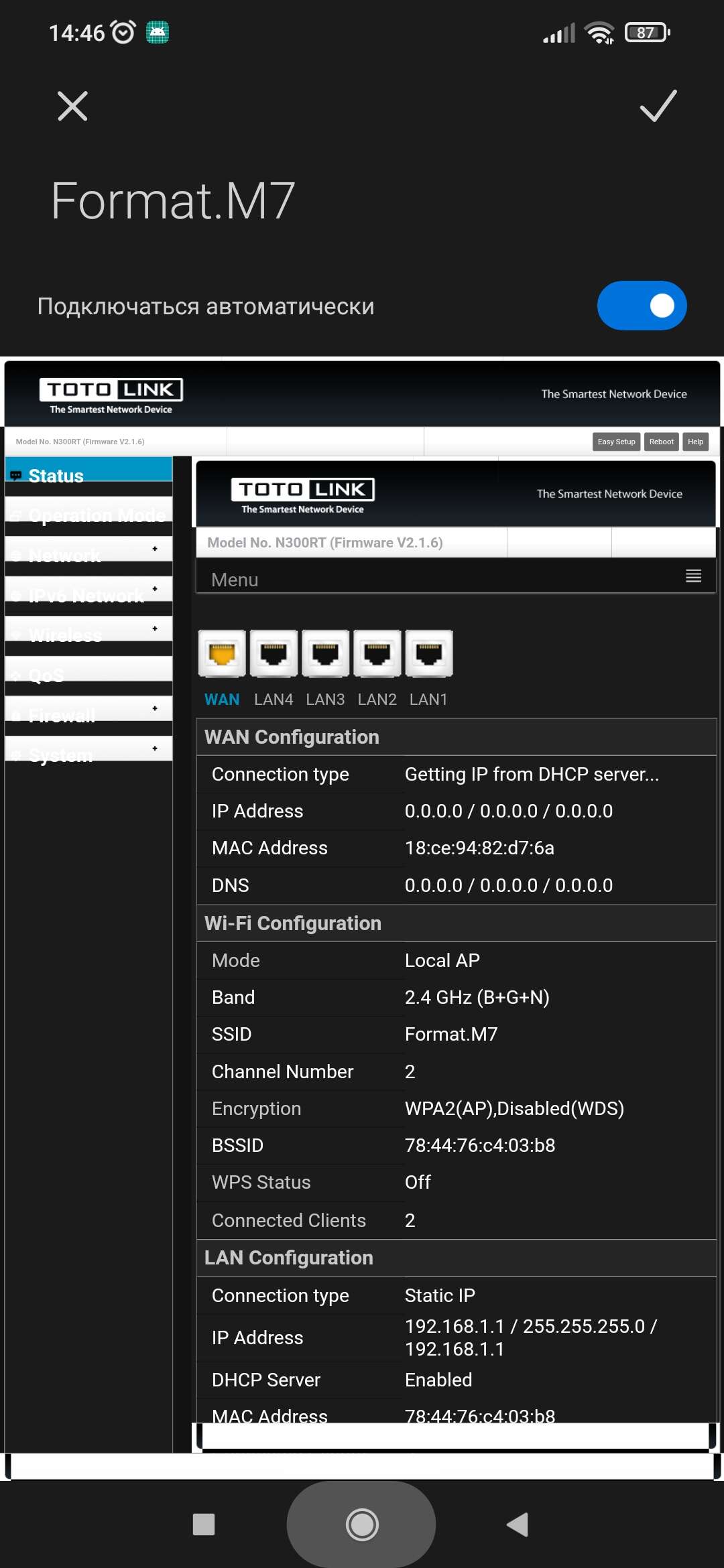Click WAN MAC value 18:ce:94:82:d7:6a
This screenshot has width=724, height=1568.
479,848
